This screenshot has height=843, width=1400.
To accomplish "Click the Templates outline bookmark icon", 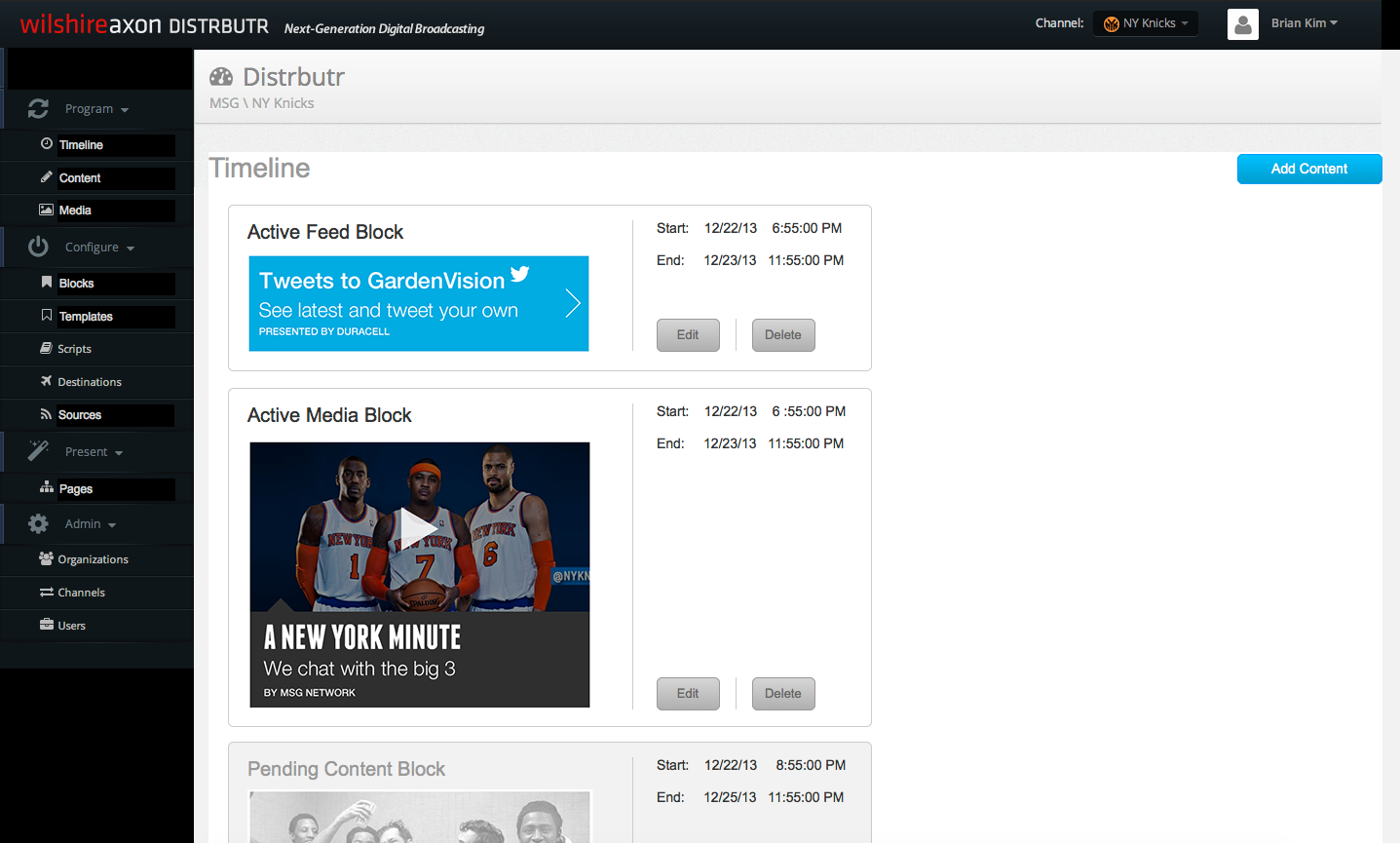I will (46, 315).
